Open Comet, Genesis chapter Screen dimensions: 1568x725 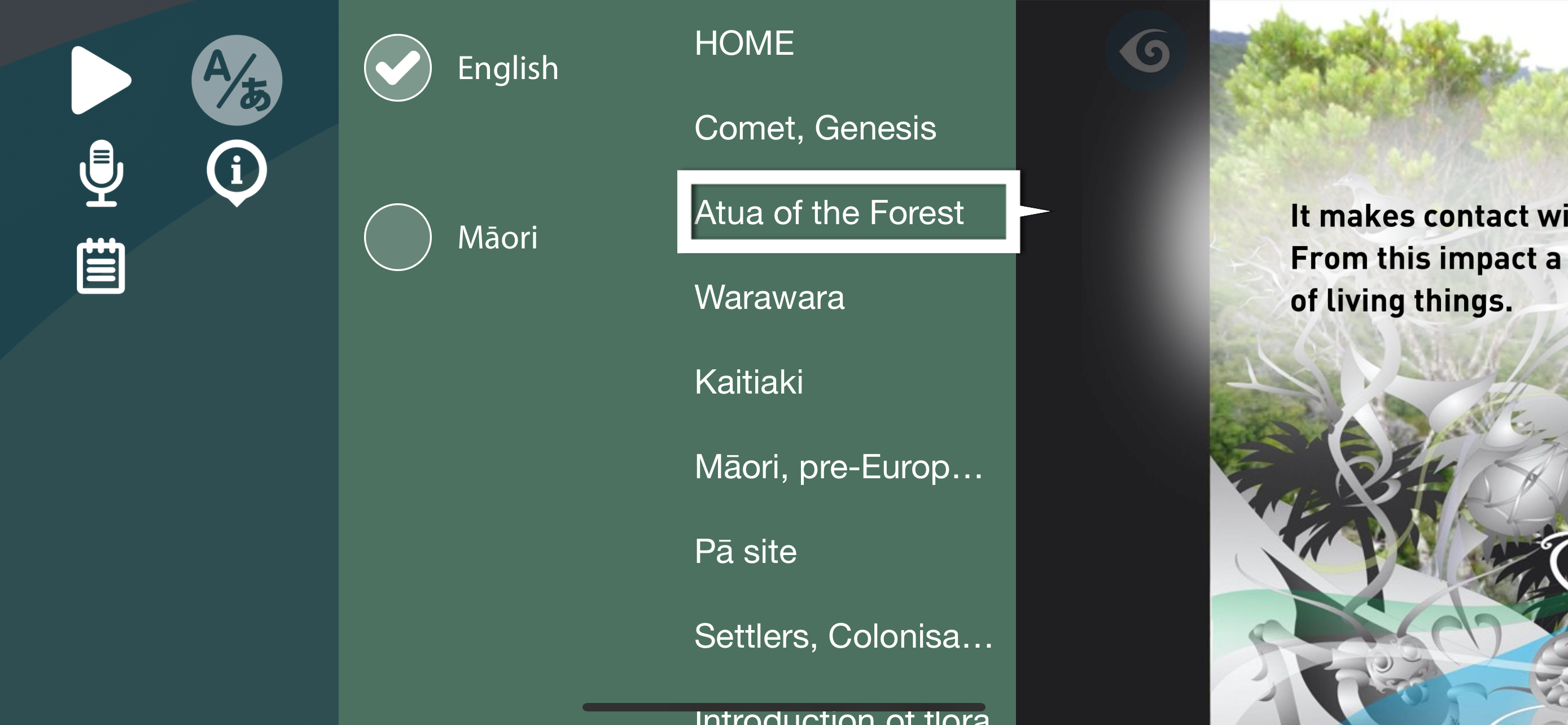815,128
